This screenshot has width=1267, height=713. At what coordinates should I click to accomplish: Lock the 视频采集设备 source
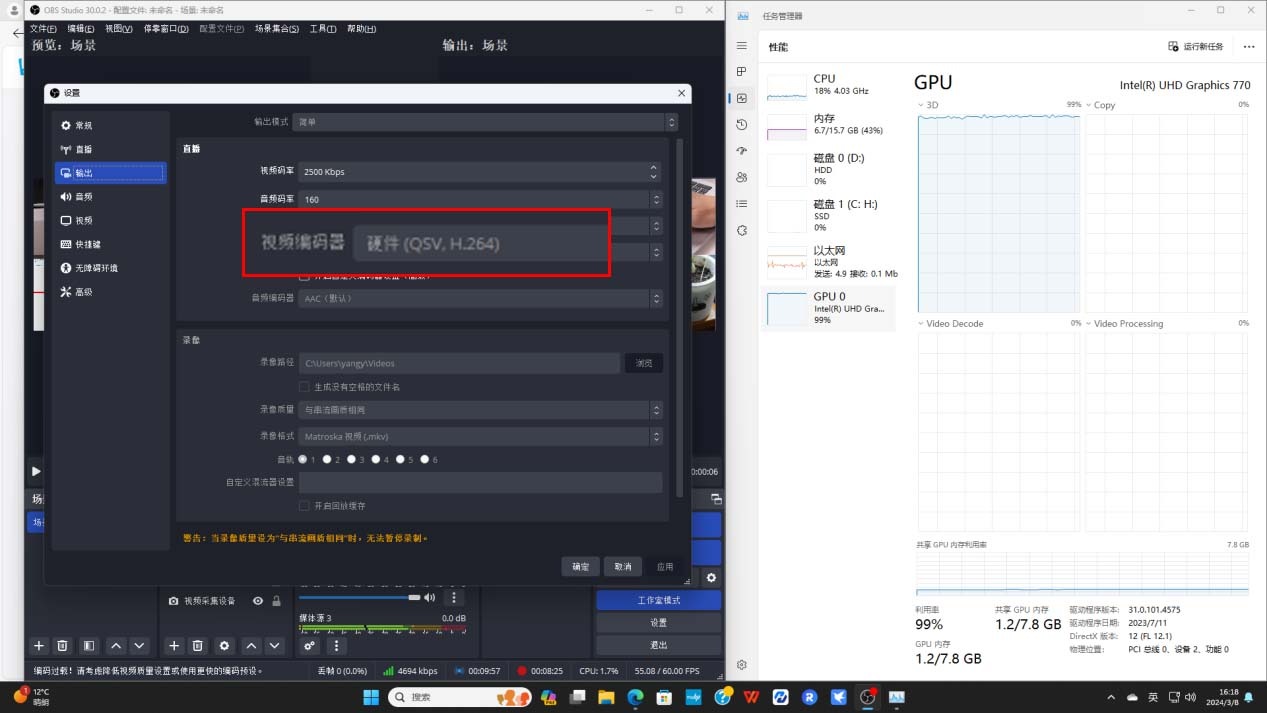click(276, 601)
